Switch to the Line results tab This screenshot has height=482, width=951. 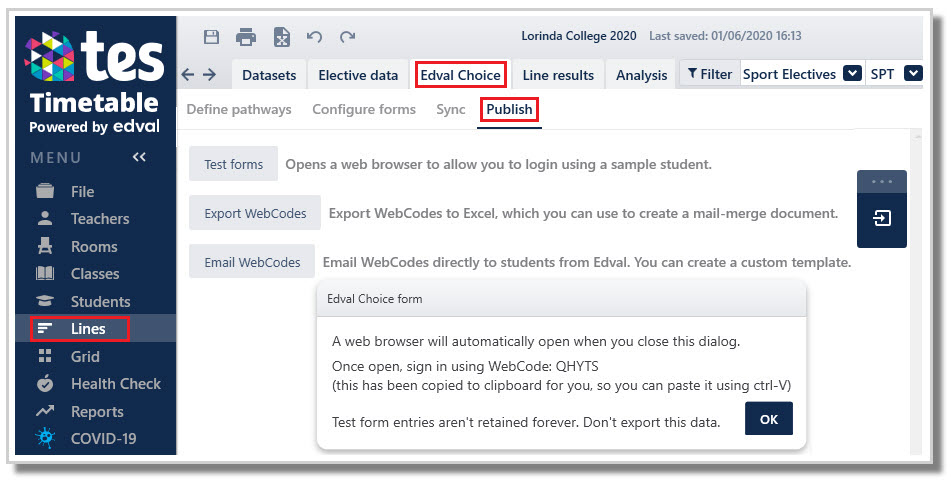(558, 75)
